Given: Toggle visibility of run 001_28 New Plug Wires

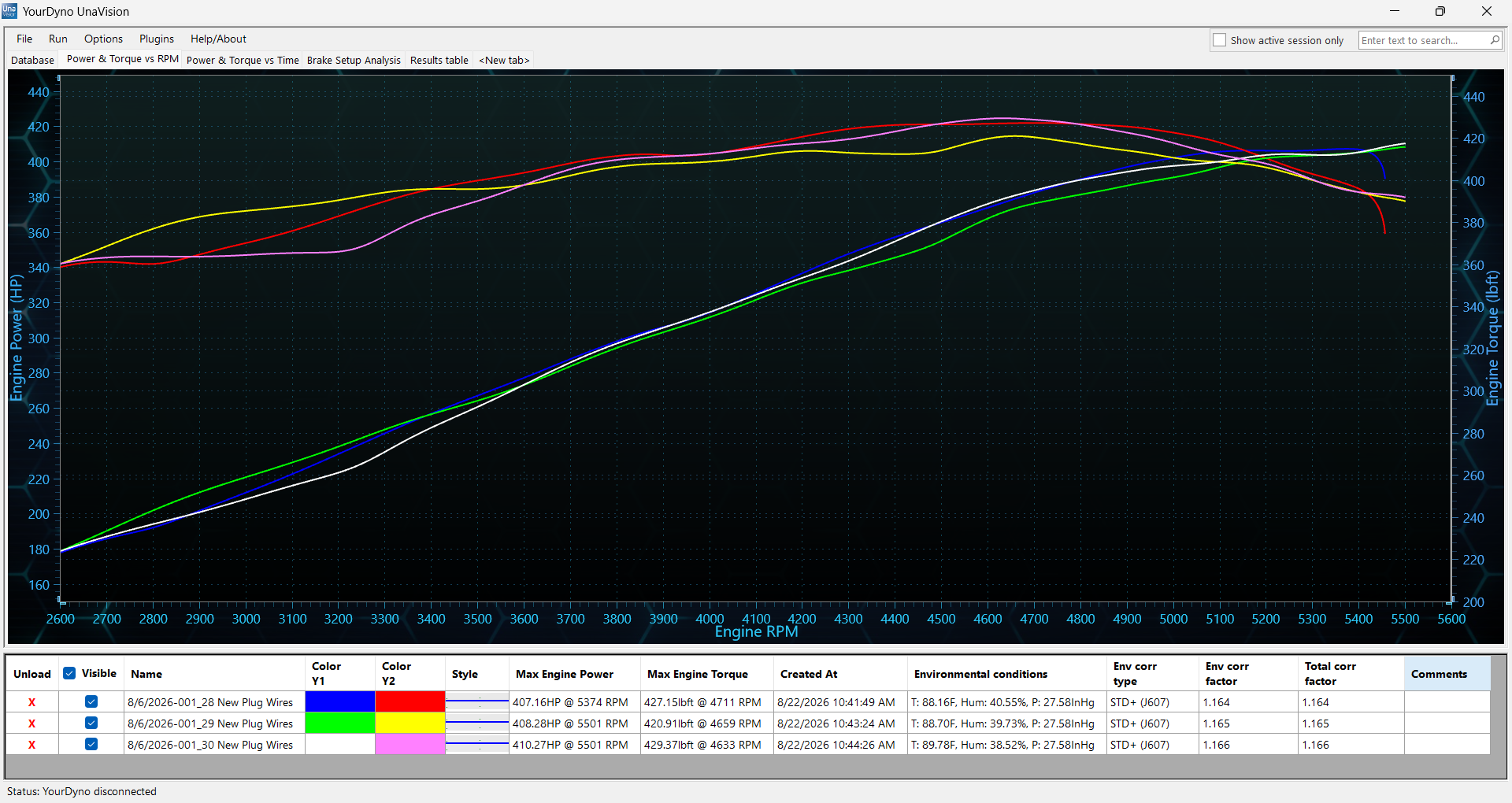Looking at the screenshot, I should click(91, 701).
